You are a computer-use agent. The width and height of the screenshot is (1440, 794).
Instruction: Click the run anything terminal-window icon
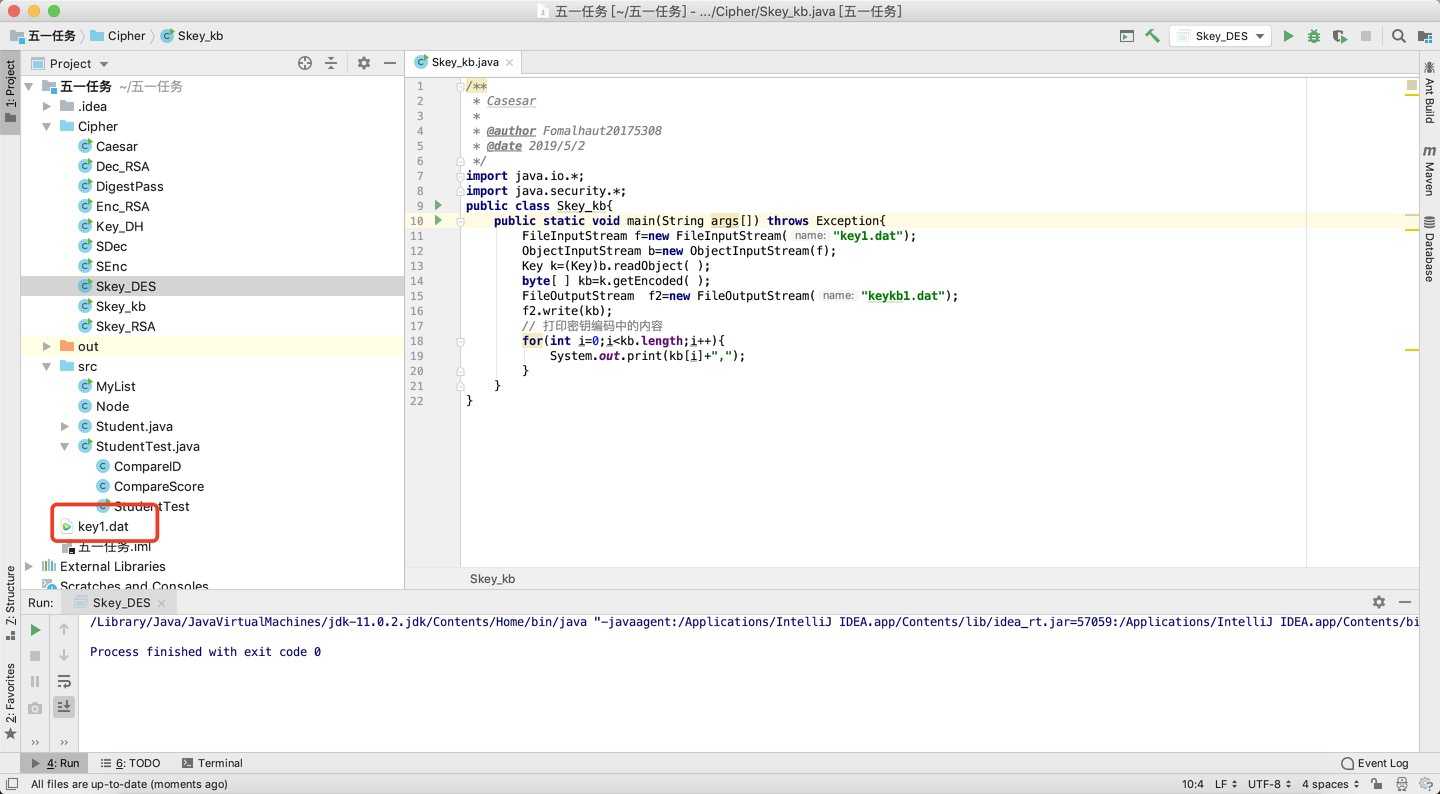[x=1127, y=36]
